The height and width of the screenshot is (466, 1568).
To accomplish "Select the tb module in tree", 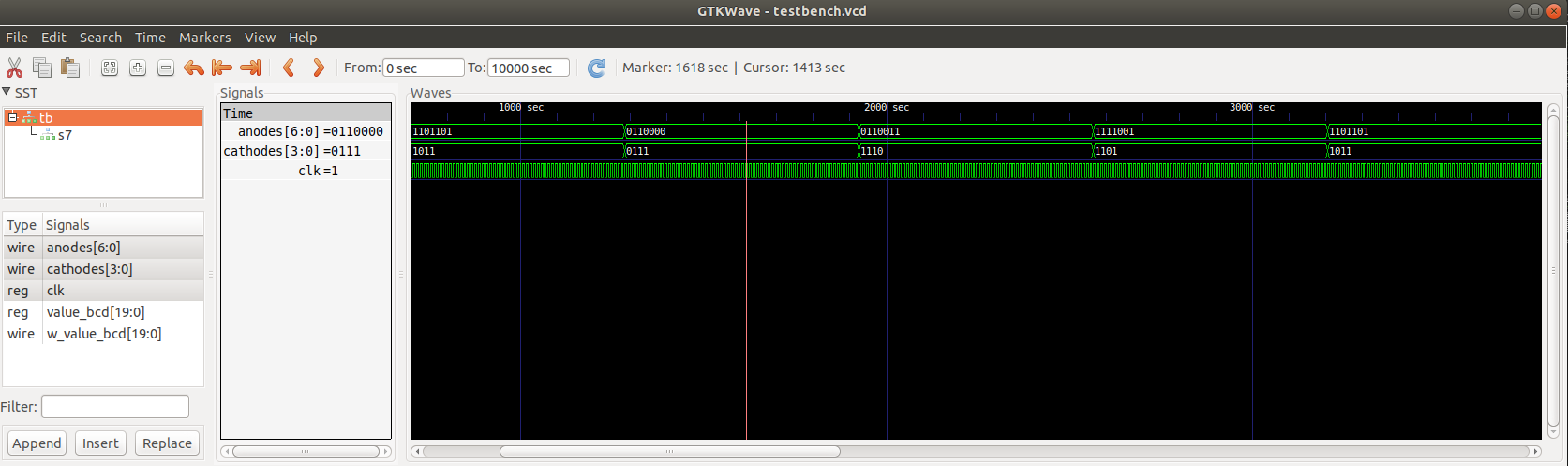I will (46, 118).
